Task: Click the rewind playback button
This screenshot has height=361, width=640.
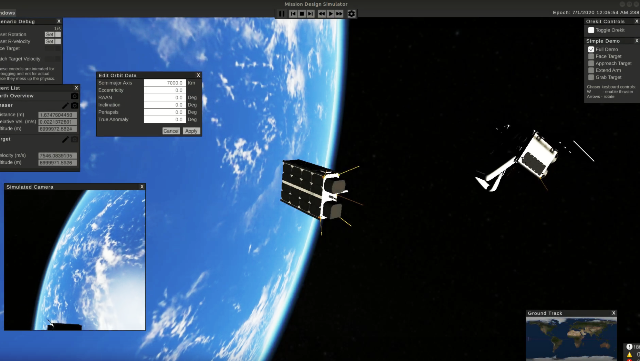Action: [x=322, y=14]
